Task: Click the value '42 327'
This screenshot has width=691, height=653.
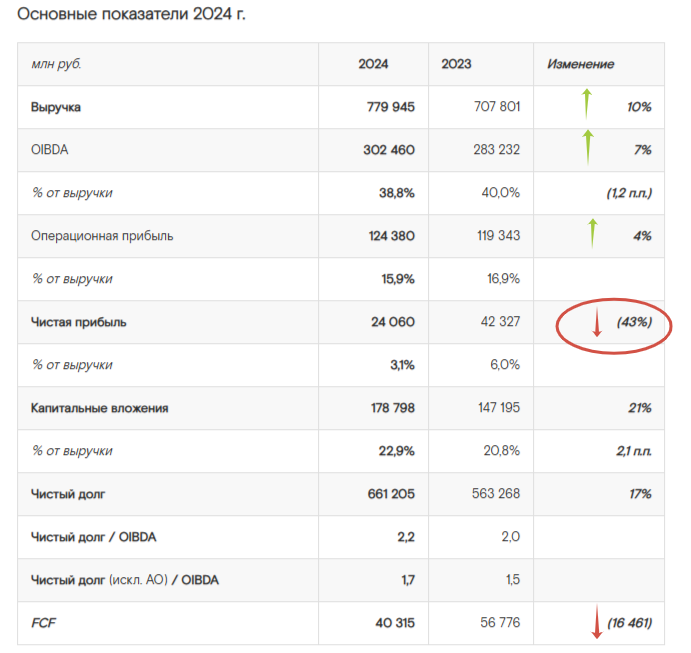Action: [500, 321]
